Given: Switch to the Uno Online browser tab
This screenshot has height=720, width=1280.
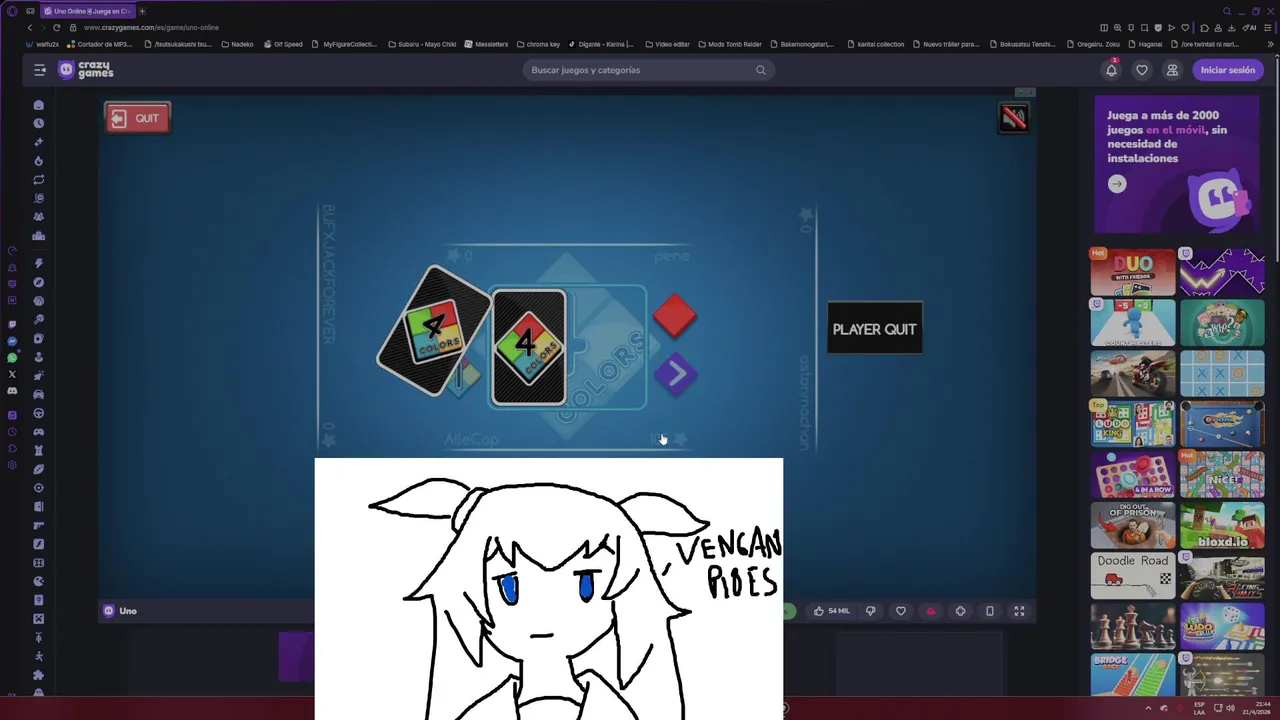Looking at the screenshot, I should [87, 11].
